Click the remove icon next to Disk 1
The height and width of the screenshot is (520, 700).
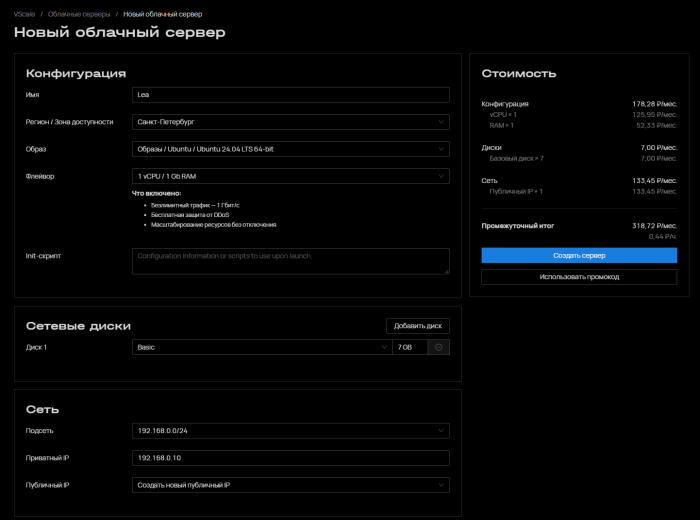[439, 347]
